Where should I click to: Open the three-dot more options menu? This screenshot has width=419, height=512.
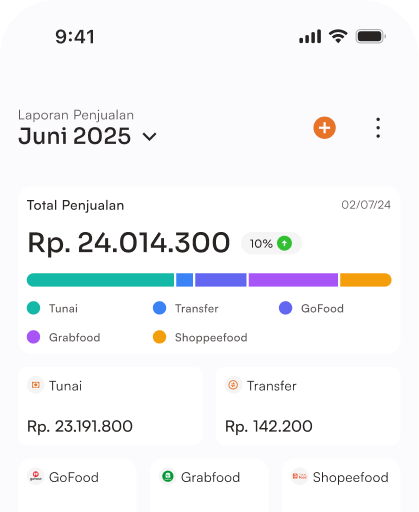(378, 128)
